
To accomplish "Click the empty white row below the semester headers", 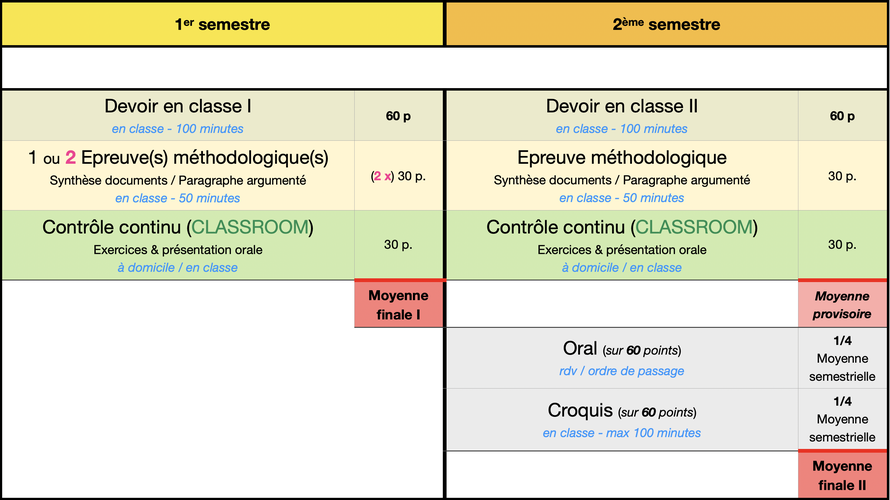I will coord(445,68).
